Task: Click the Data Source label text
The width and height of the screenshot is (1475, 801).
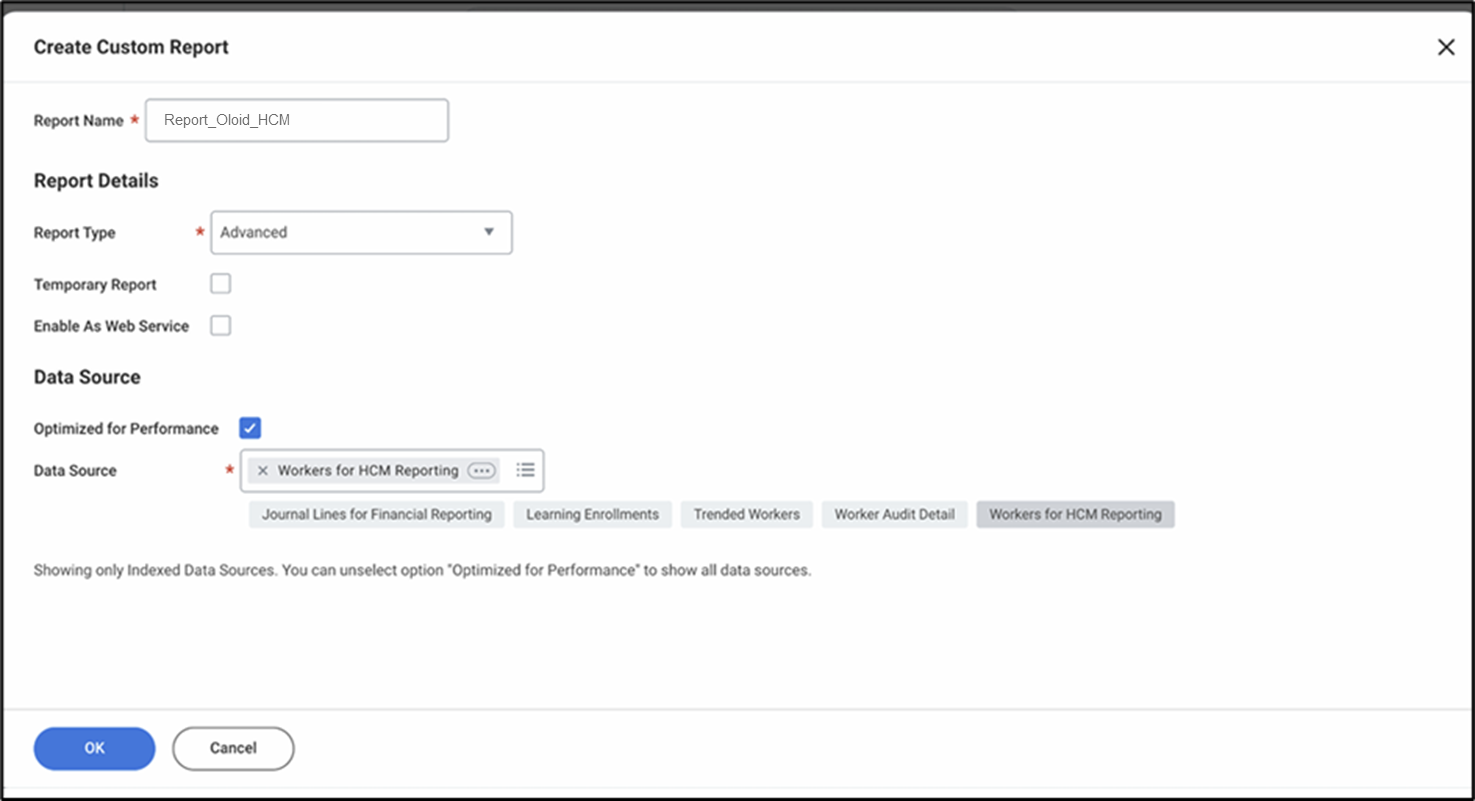Action: point(75,471)
